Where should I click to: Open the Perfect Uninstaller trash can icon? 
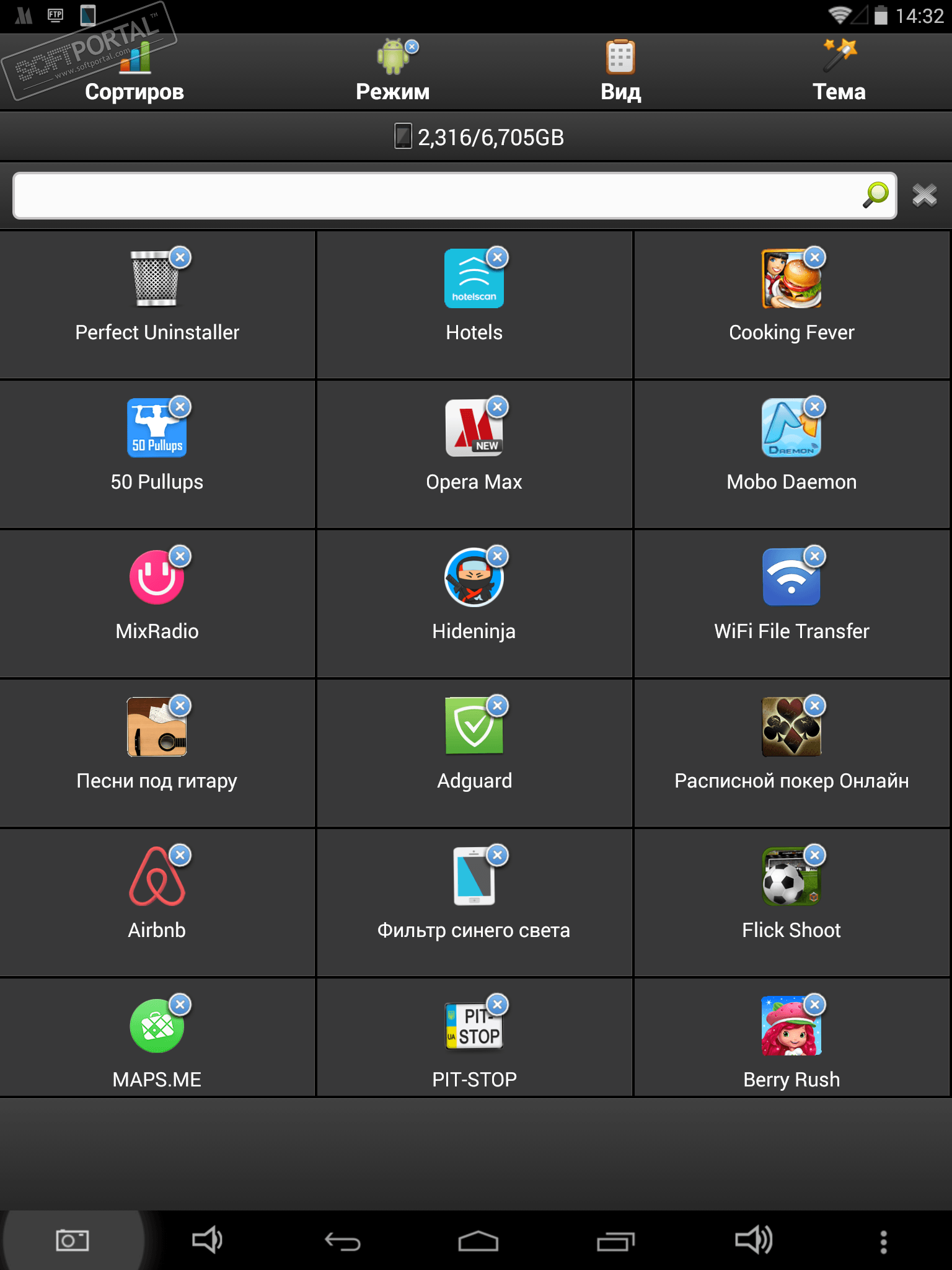[x=156, y=278]
